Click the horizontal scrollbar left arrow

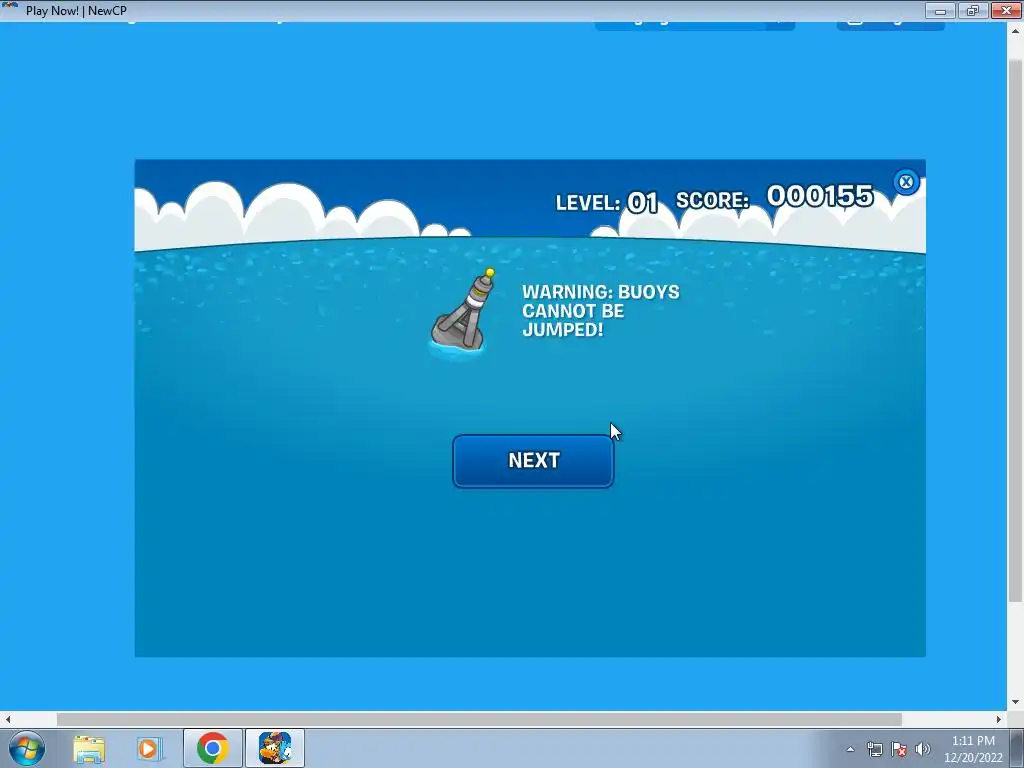coord(7,719)
